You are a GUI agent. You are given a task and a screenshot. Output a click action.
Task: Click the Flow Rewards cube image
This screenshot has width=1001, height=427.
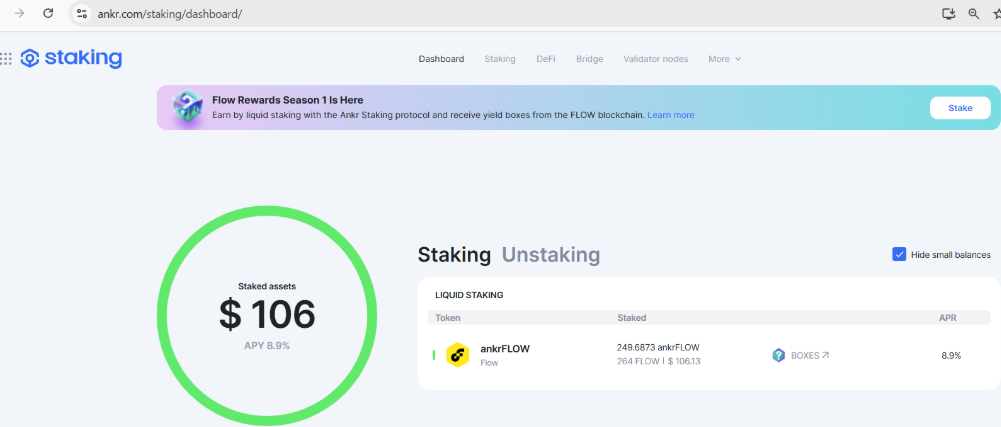(188, 107)
